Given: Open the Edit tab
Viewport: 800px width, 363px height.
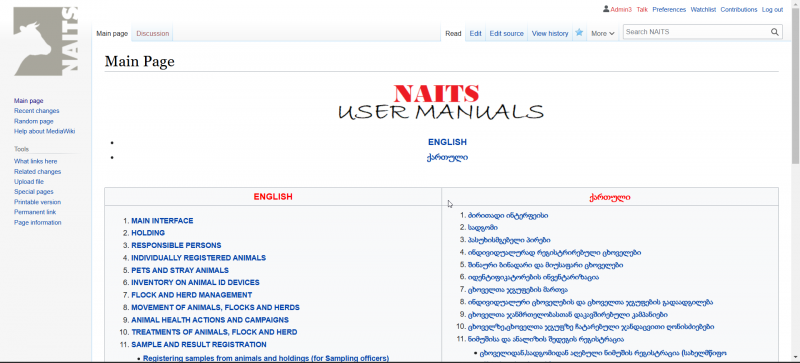Looking at the screenshot, I should click(476, 34).
